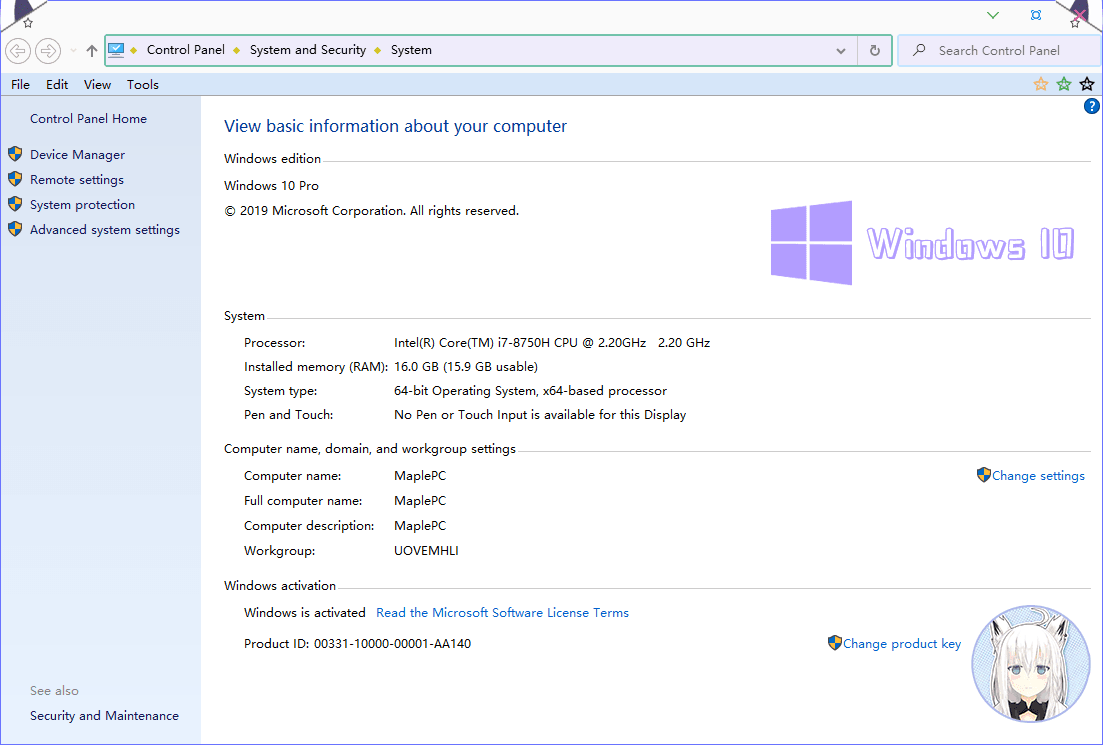
Task: Focus the Search Control Panel field
Action: click(x=1000, y=51)
